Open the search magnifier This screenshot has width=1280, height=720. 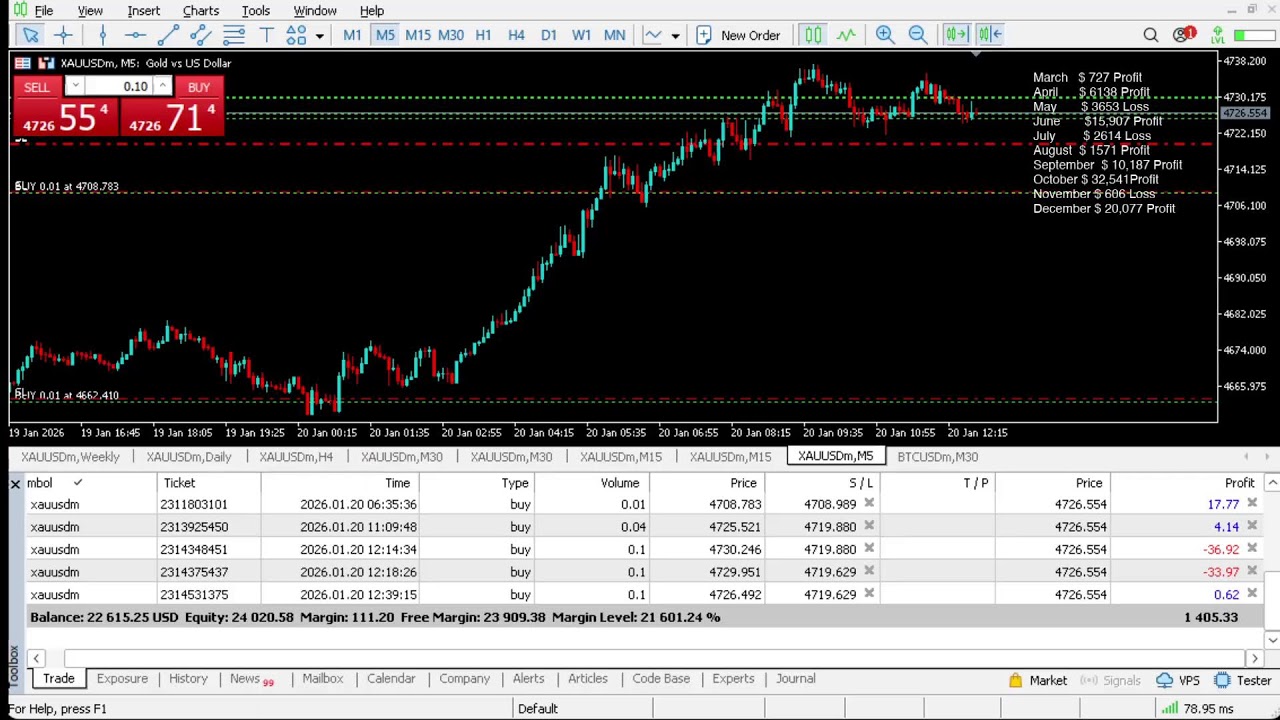coord(1151,36)
